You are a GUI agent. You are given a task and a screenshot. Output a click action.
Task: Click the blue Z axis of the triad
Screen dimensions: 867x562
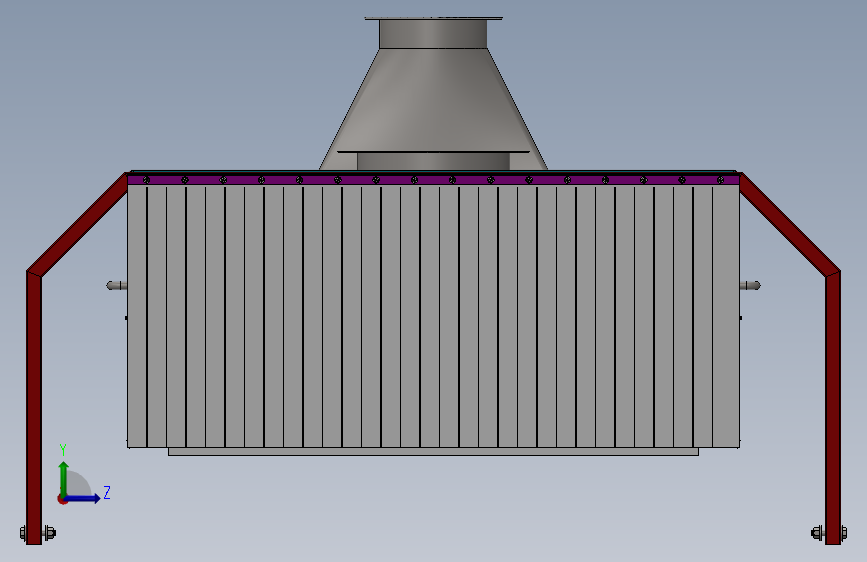(83, 498)
